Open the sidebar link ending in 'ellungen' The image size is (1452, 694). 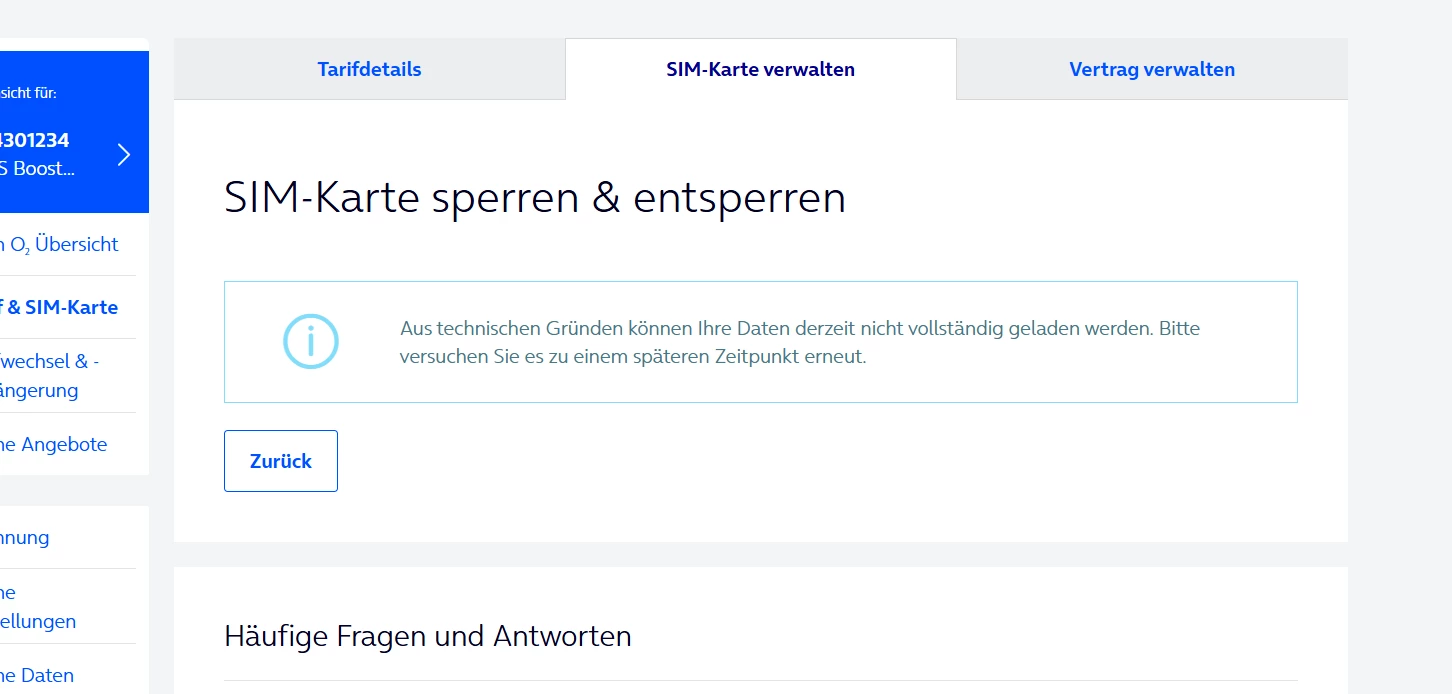38,606
